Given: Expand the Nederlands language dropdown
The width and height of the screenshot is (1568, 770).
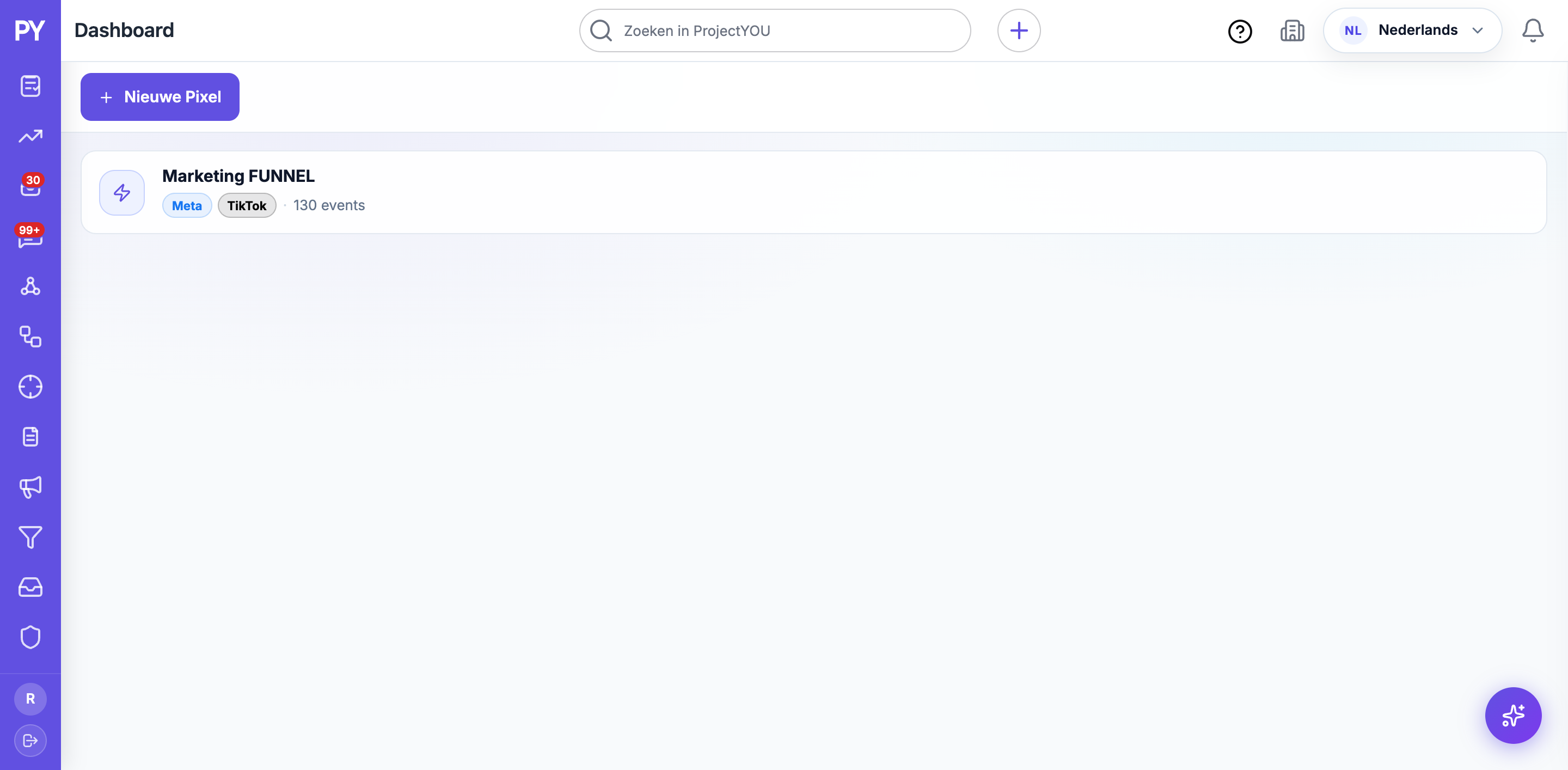Looking at the screenshot, I should pyautogui.click(x=1412, y=30).
